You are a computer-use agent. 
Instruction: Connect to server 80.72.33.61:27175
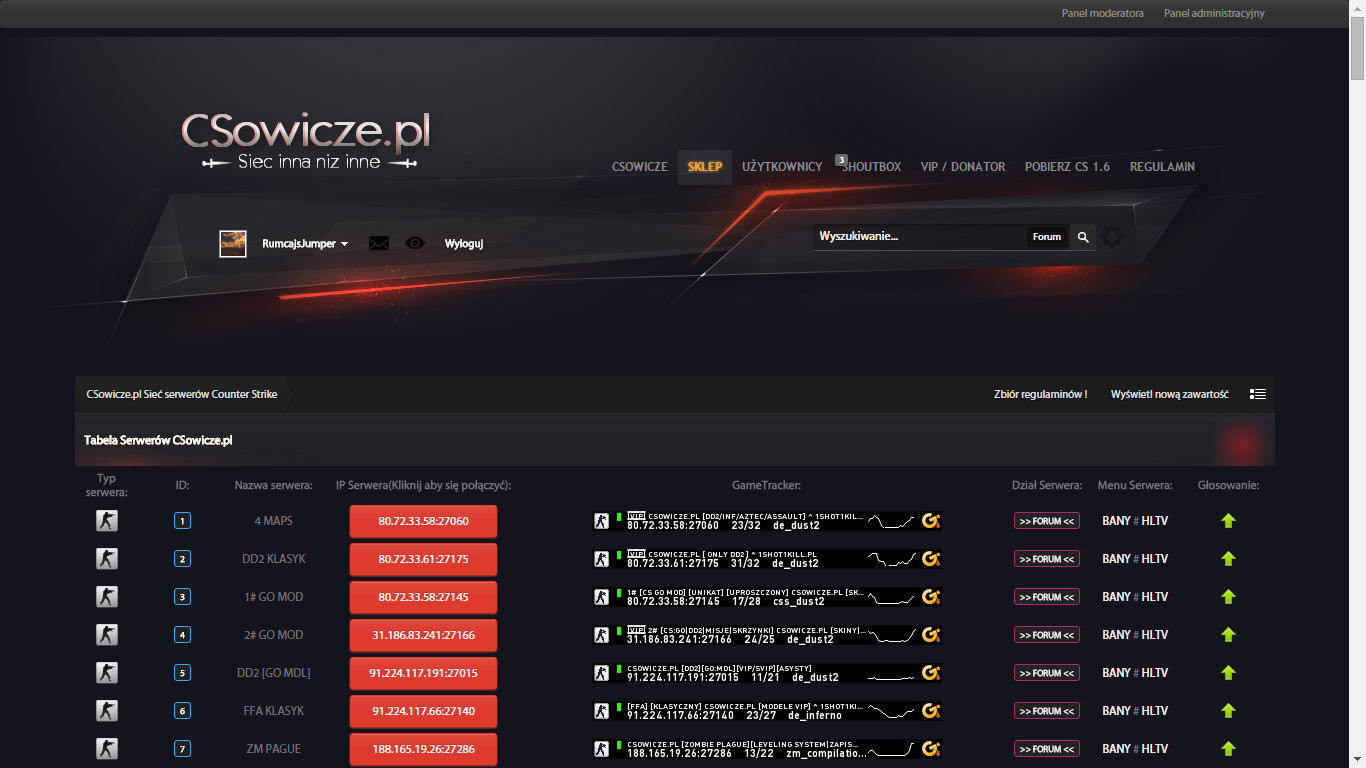coord(423,559)
